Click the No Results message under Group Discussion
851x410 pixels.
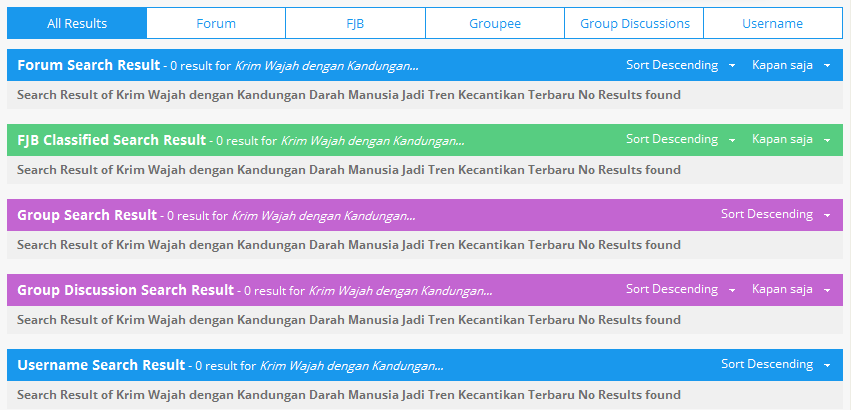pyautogui.click(x=348, y=320)
